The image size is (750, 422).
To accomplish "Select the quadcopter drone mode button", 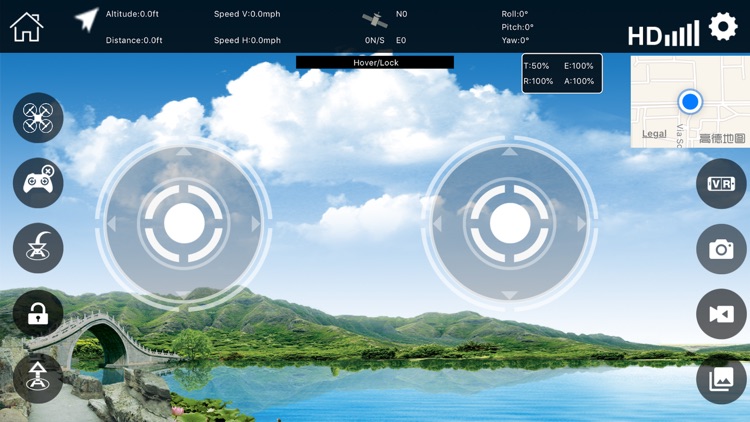I will pyautogui.click(x=38, y=118).
